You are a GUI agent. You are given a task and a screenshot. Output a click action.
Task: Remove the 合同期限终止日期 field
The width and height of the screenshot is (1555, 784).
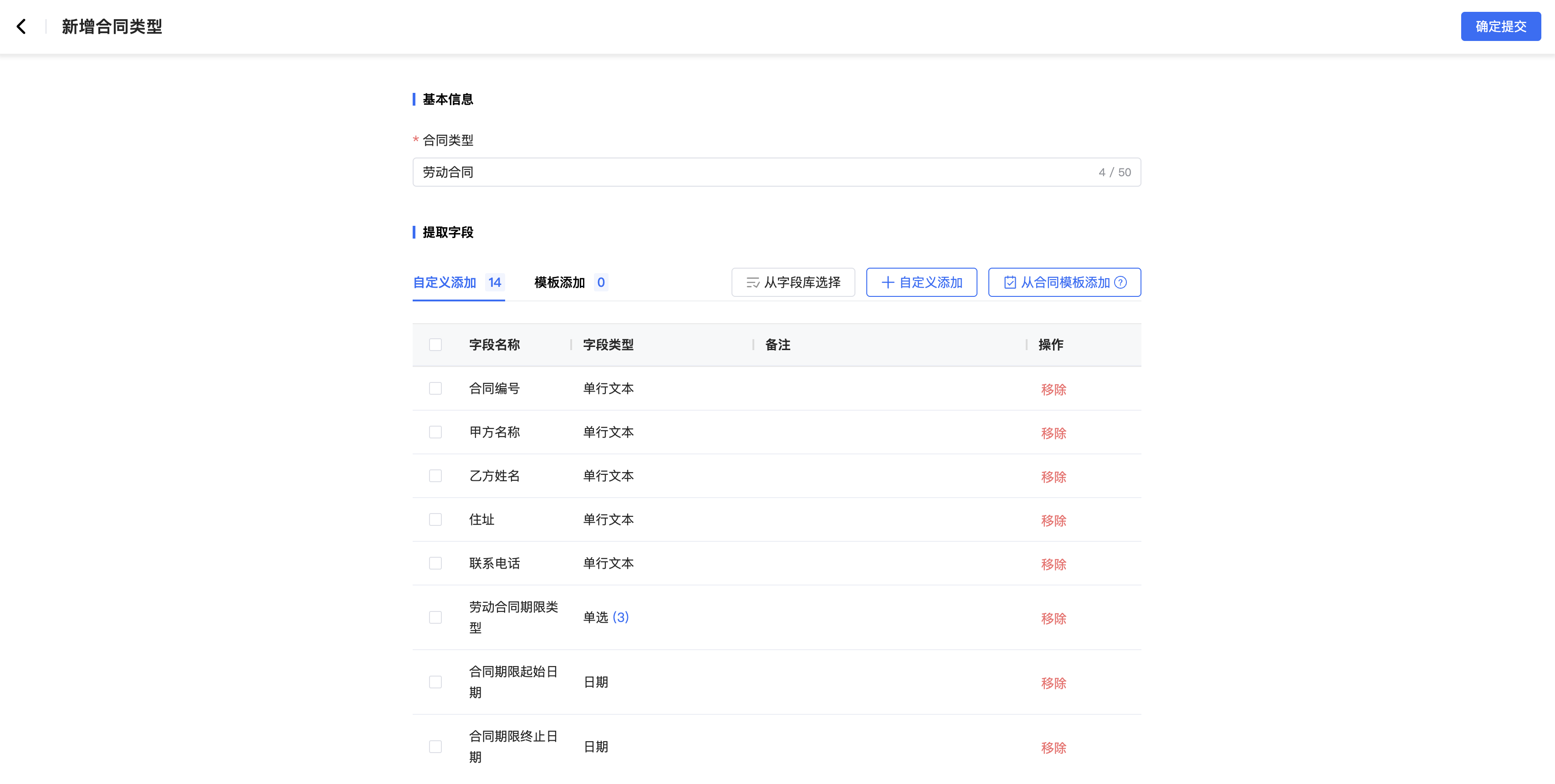click(1054, 748)
